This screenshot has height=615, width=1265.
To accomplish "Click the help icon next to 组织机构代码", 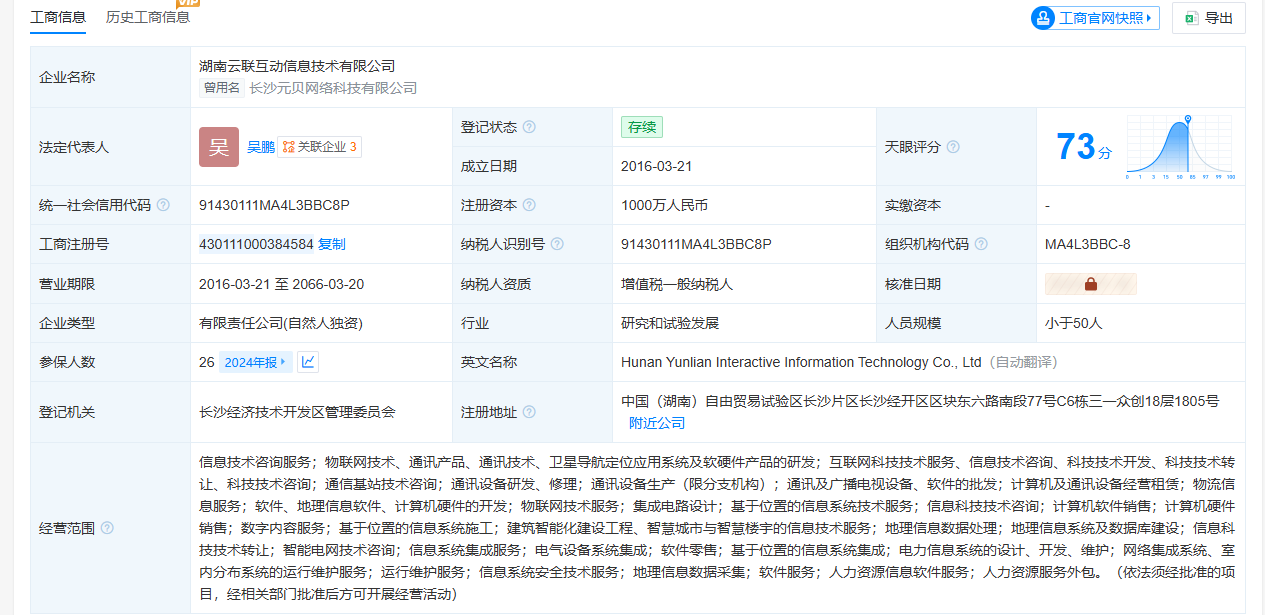I will 981,244.
